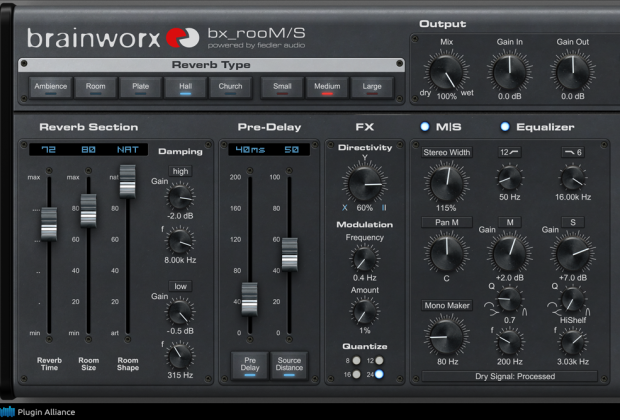Viewport: 620px width, 420px height.
Task: Click the Modulation Frequency knob
Action: 364,259
